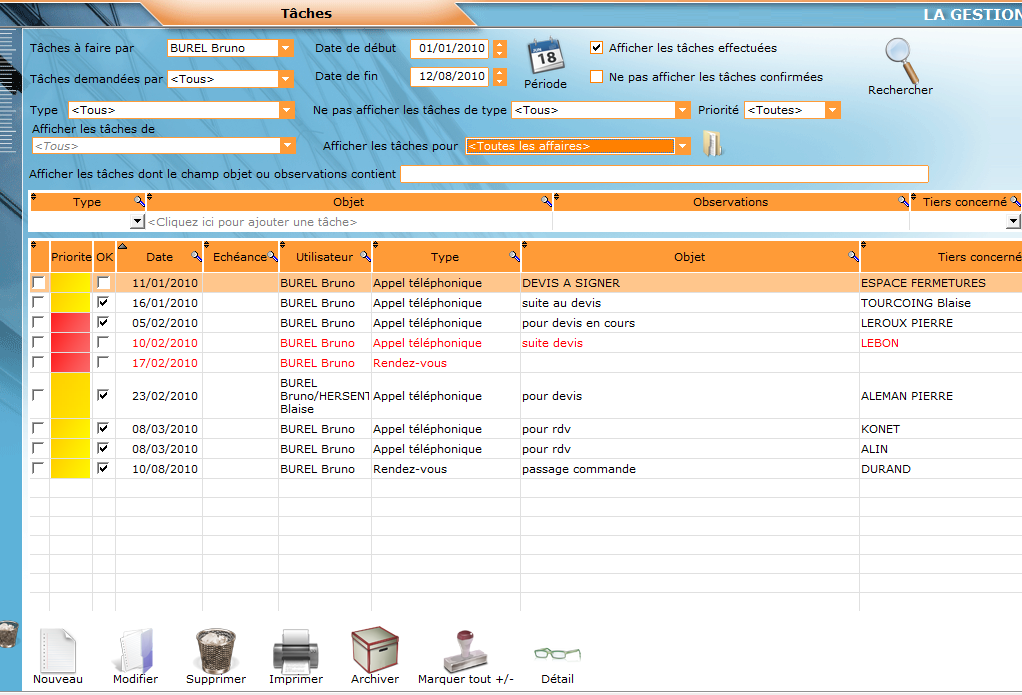Select the ESPACE FERMETURES cell

[941, 282]
